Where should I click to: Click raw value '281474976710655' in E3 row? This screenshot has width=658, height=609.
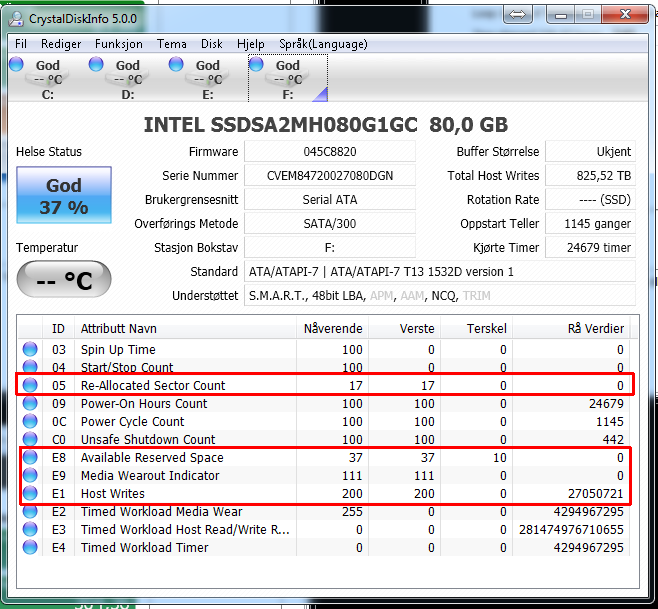571,530
